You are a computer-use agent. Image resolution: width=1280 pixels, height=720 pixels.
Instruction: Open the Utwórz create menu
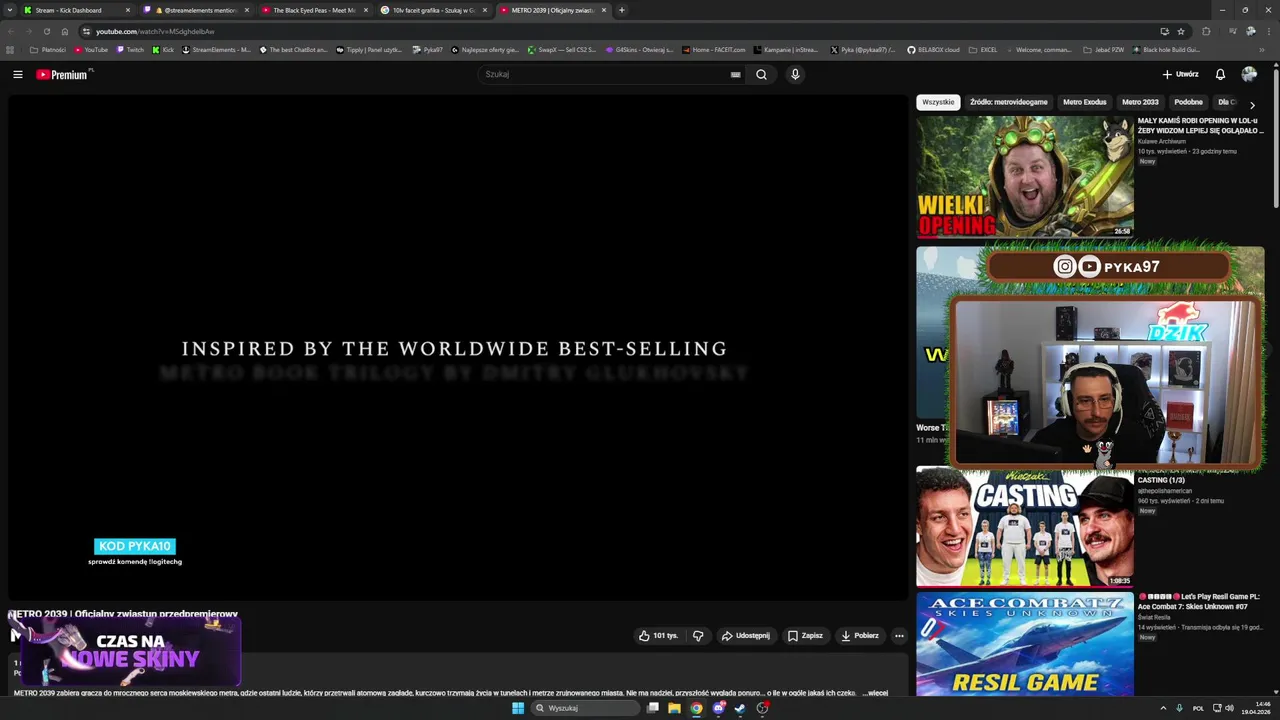click(1180, 74)
